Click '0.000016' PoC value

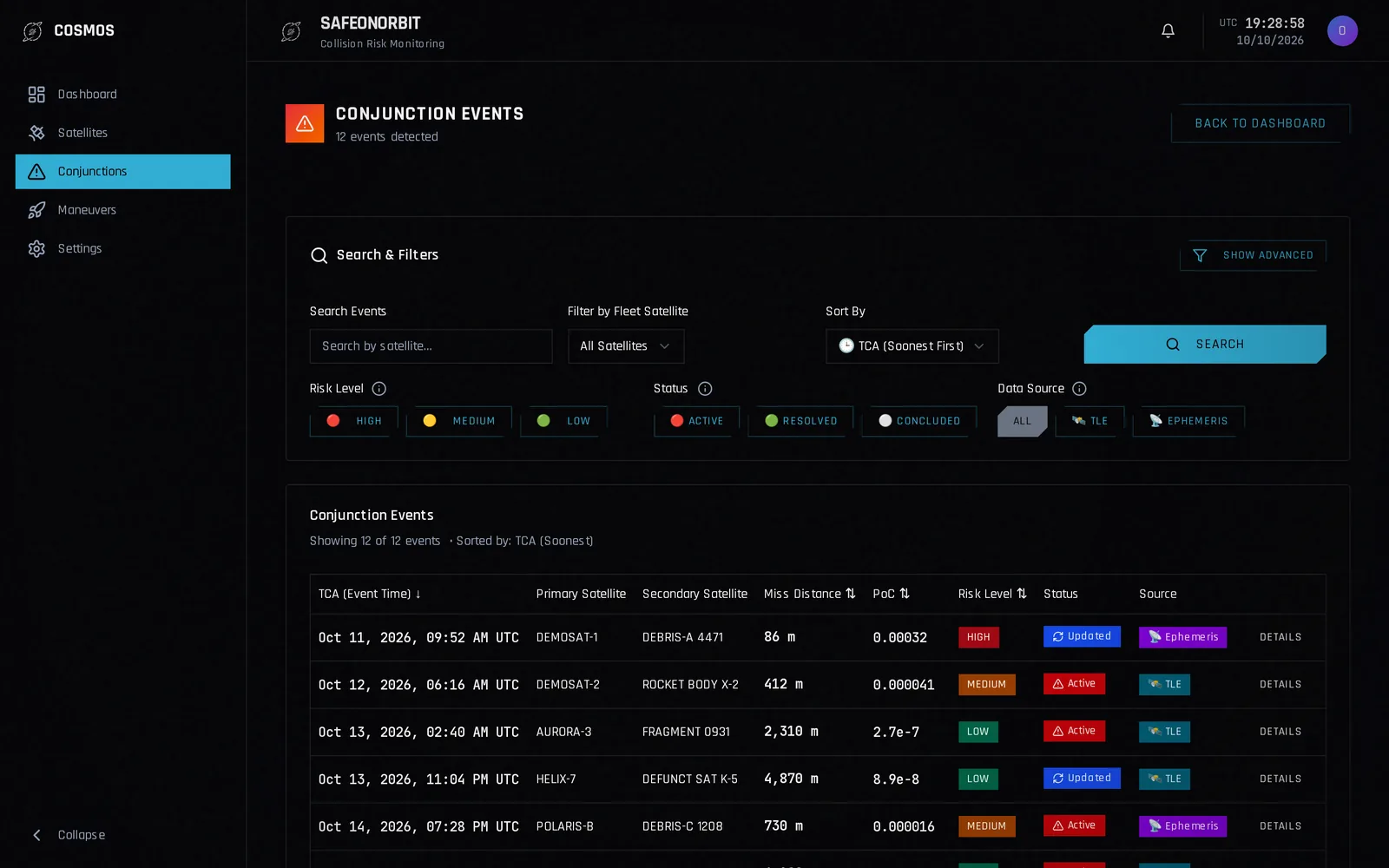coord(904,826)
